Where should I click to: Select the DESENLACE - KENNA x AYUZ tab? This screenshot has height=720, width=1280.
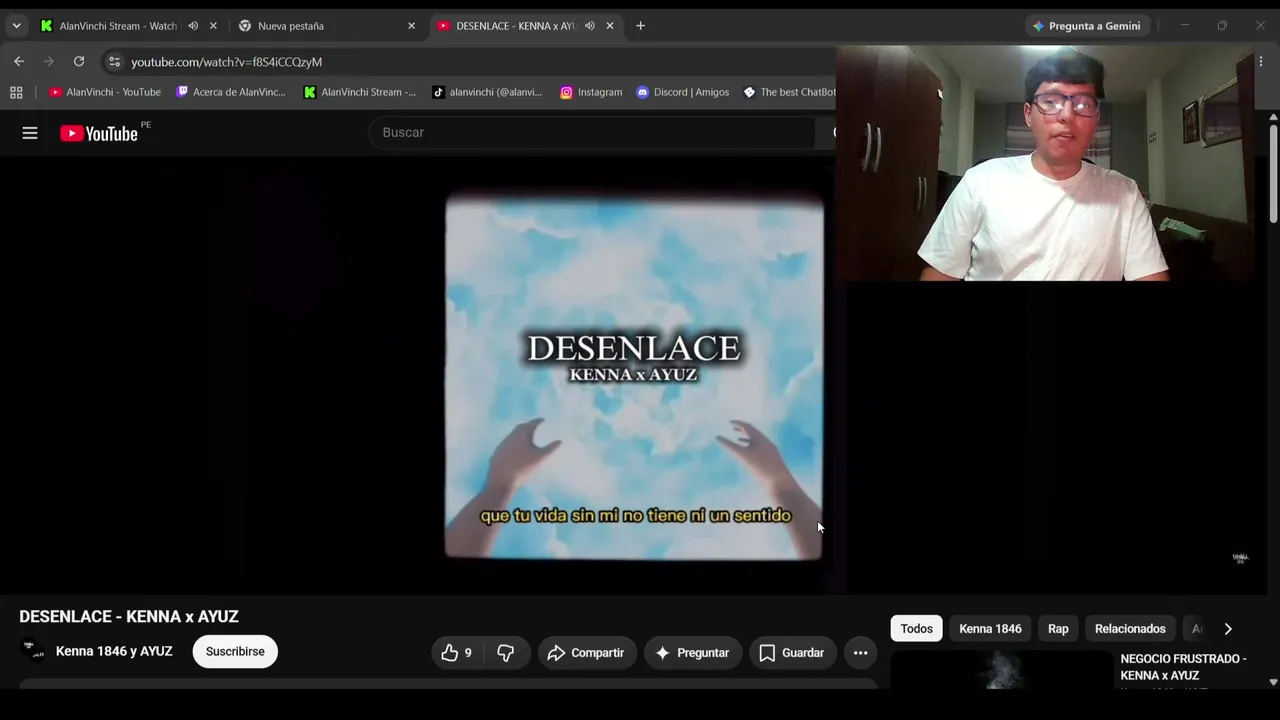[516, 26]
